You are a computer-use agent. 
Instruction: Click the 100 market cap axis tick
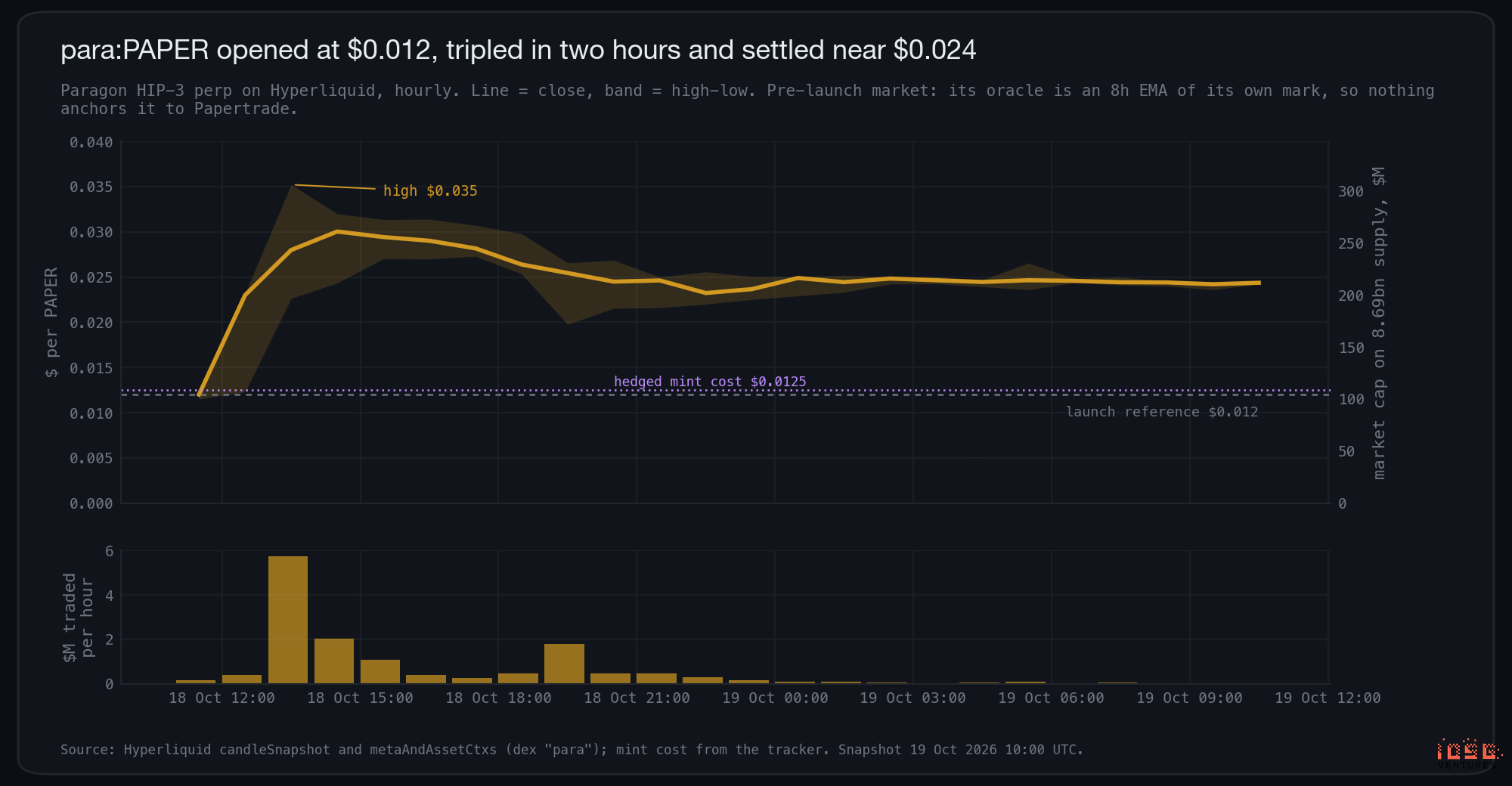[x=1351, y=399]
